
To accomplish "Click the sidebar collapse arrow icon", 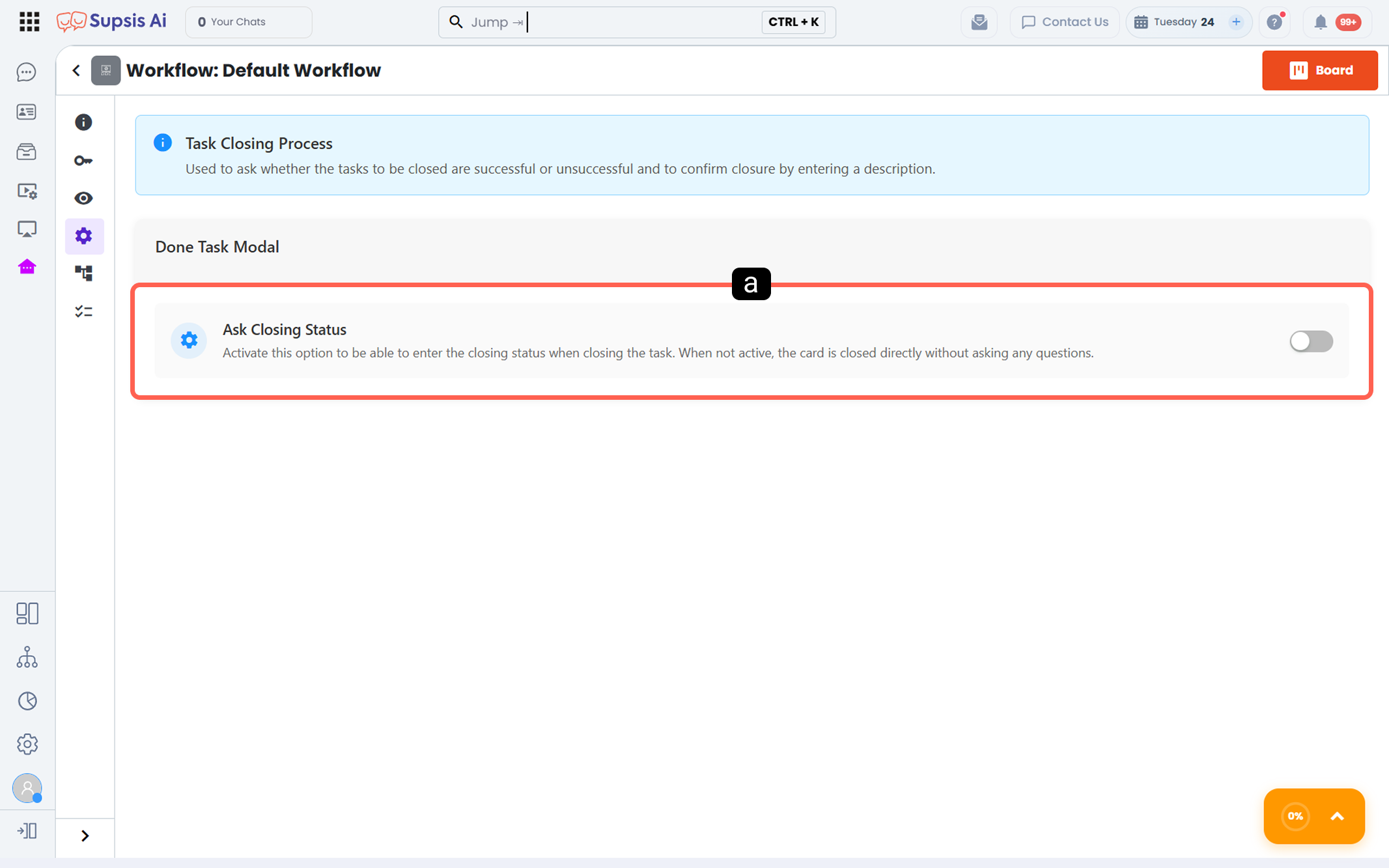I will (x=27, y=831).
